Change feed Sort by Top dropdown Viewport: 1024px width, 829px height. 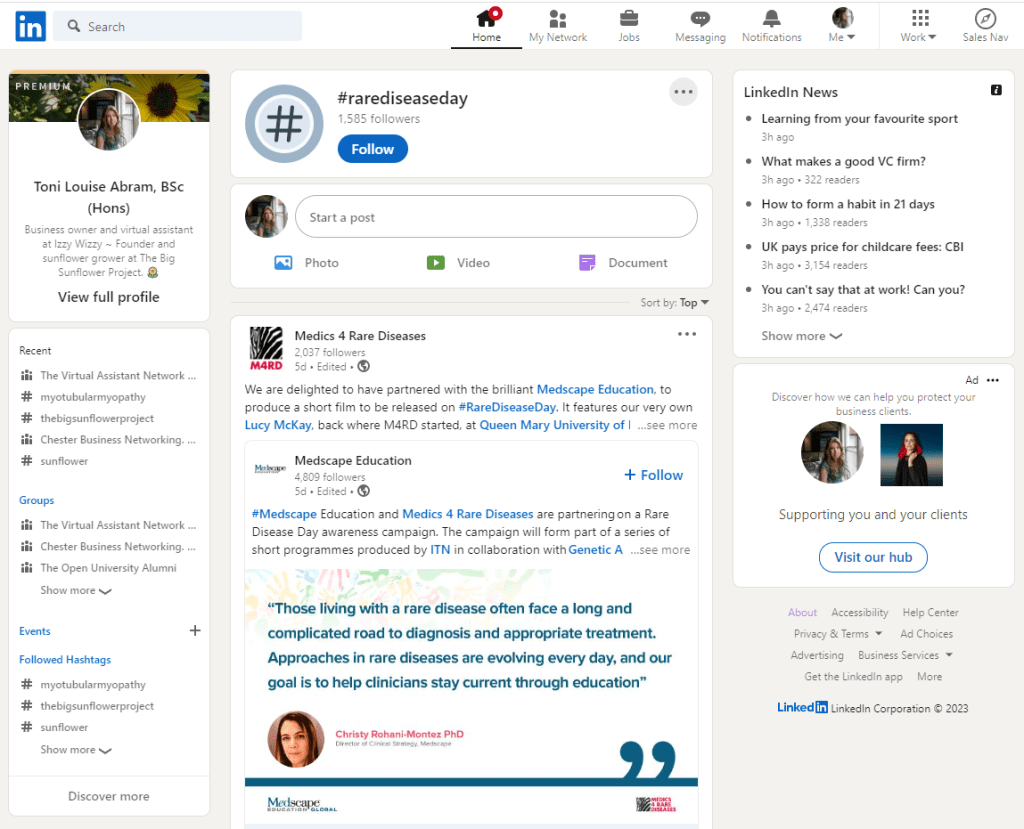click(x=693, y=303)
